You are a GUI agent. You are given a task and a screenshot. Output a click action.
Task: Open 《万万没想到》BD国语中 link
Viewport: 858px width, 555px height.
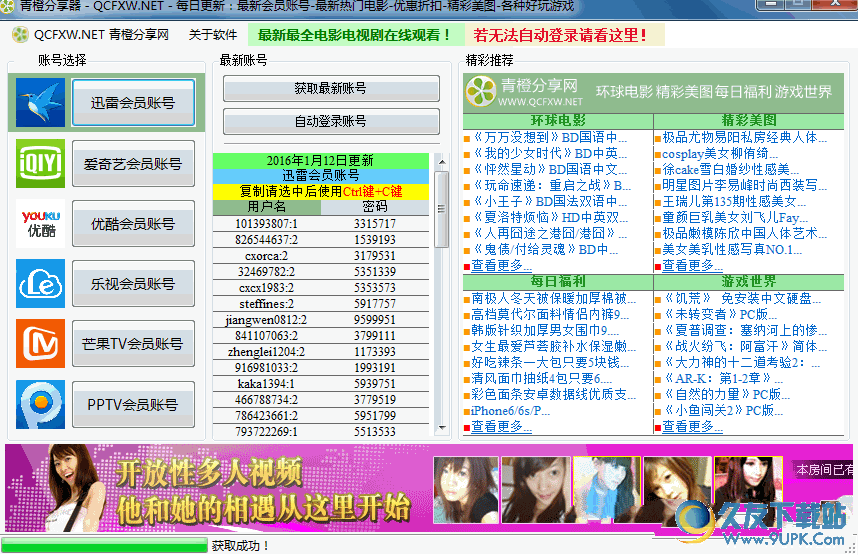(549, 137)
